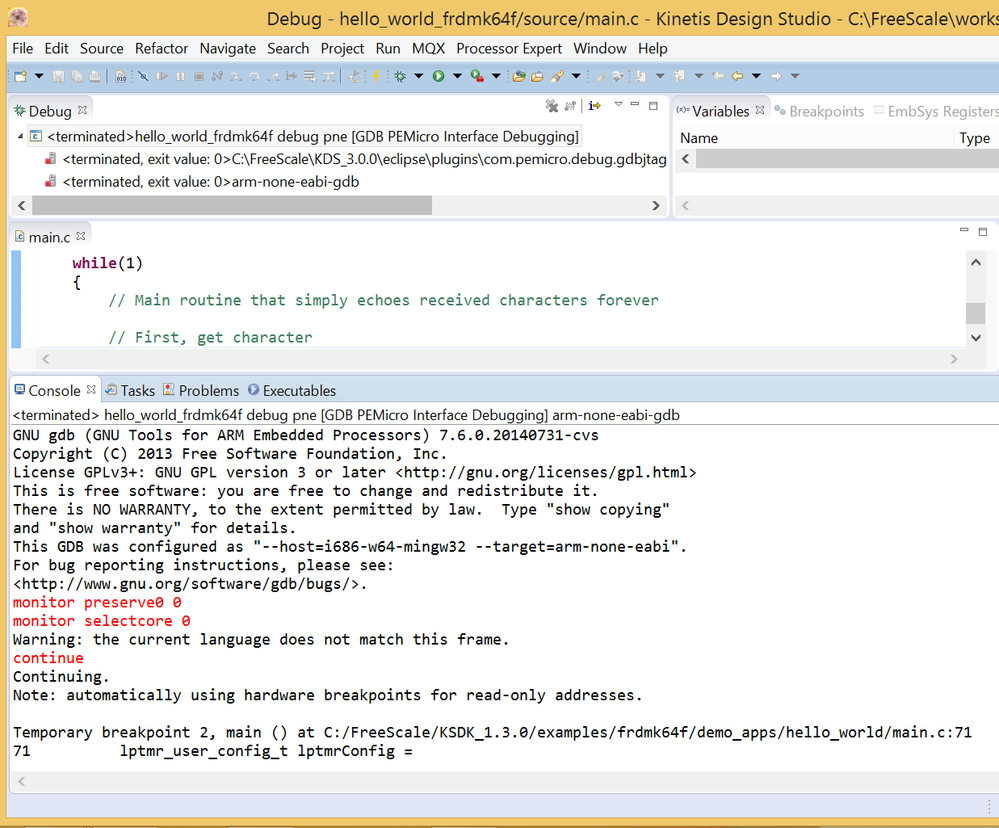Click the Terminate (stop) toolbar icon
This screenshot has width=999, height=828.
click(x=199, y=76)
